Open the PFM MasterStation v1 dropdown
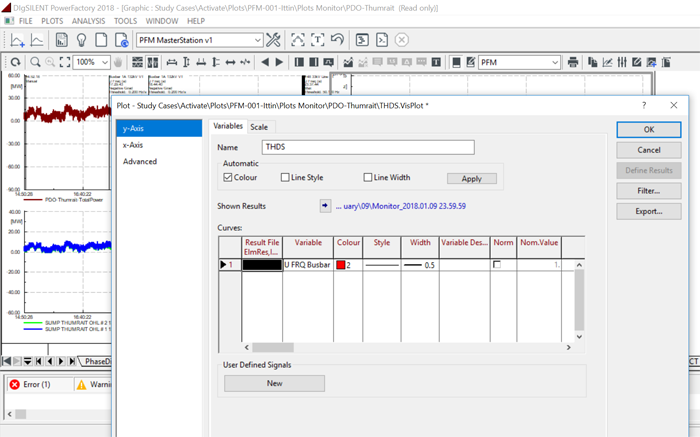The width and height of the screenshot is (700, 437). [x=258, y=40]
